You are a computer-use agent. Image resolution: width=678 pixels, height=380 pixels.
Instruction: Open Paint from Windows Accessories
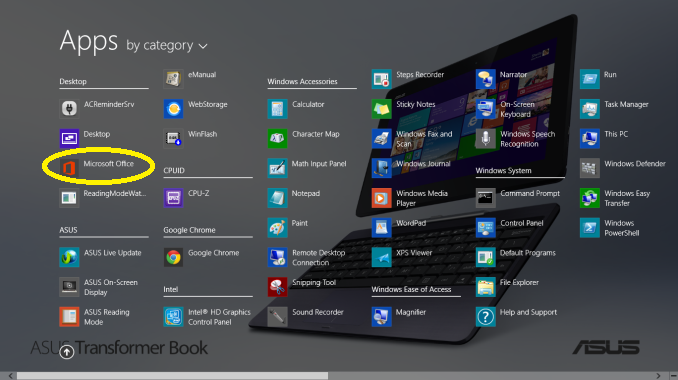click(277, 227)
